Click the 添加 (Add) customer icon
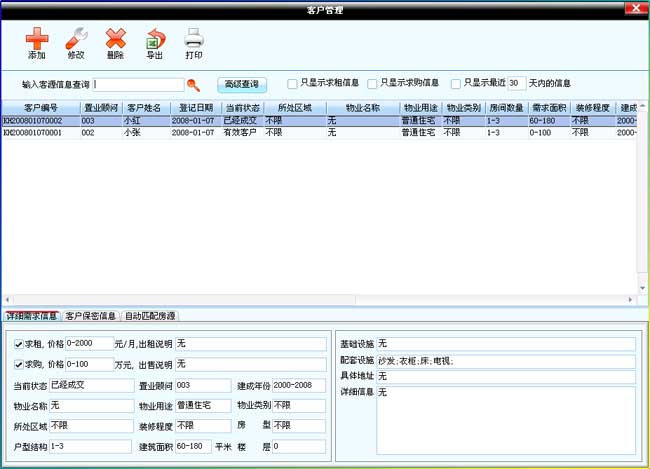 pyautogui.click(x=37, y=39)
